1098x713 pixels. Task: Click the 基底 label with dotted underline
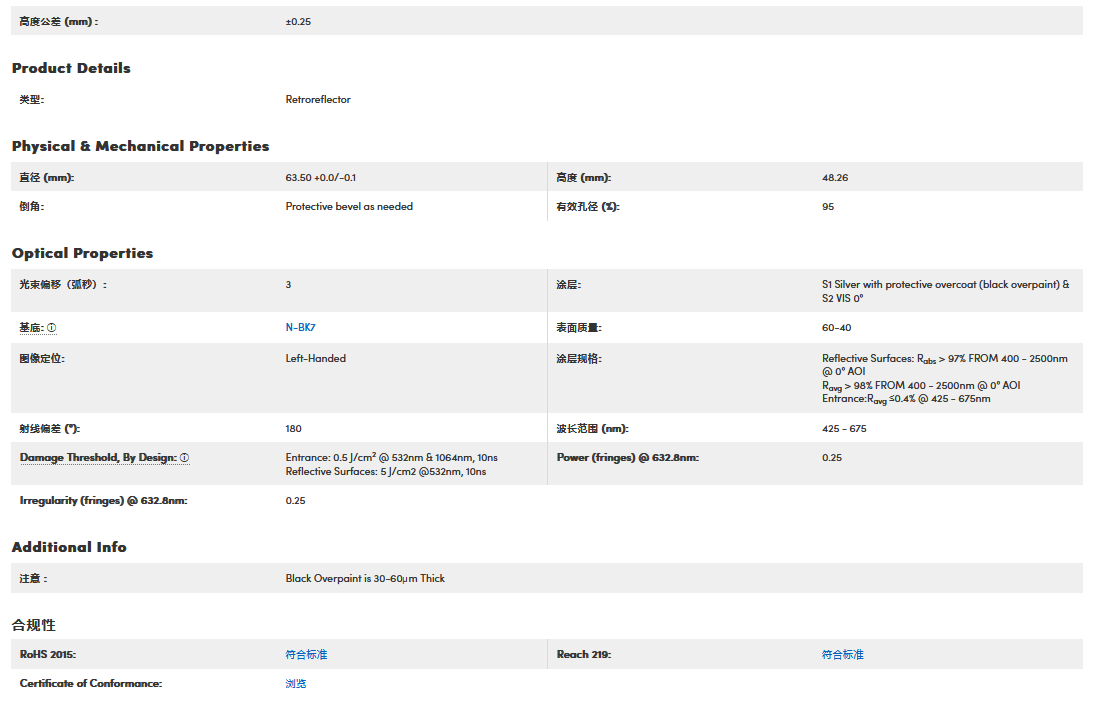click(x=31, y=328)
